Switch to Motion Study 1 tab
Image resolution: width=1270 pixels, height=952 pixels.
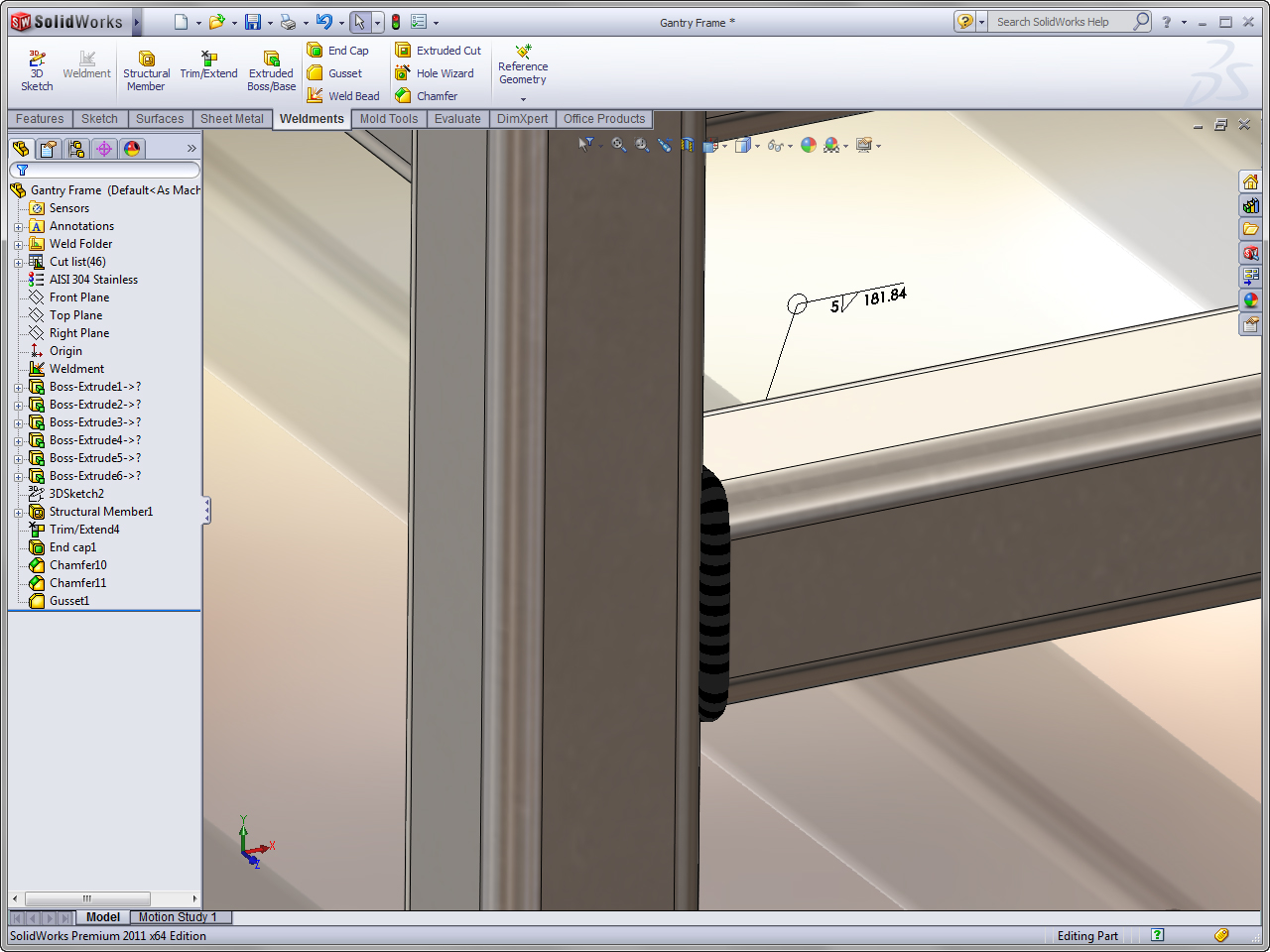(x=177, y=917)
